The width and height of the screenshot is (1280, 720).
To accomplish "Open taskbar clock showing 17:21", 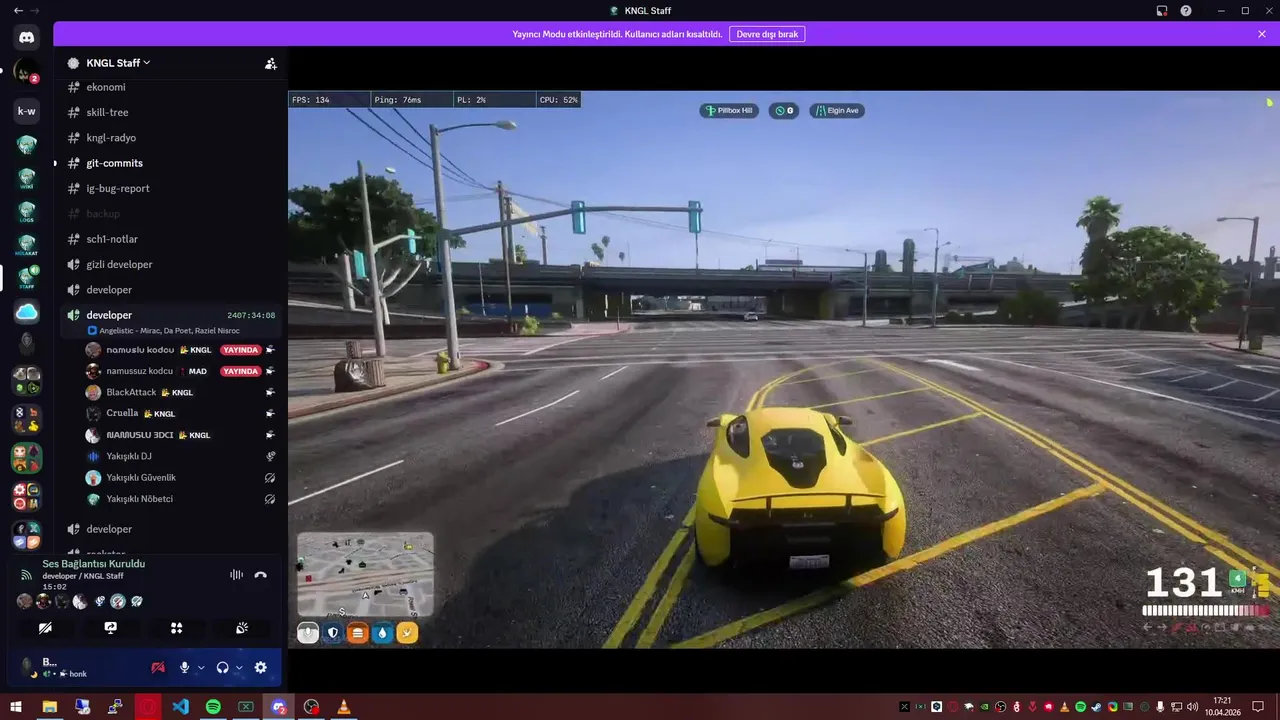I will point(1222,707).
